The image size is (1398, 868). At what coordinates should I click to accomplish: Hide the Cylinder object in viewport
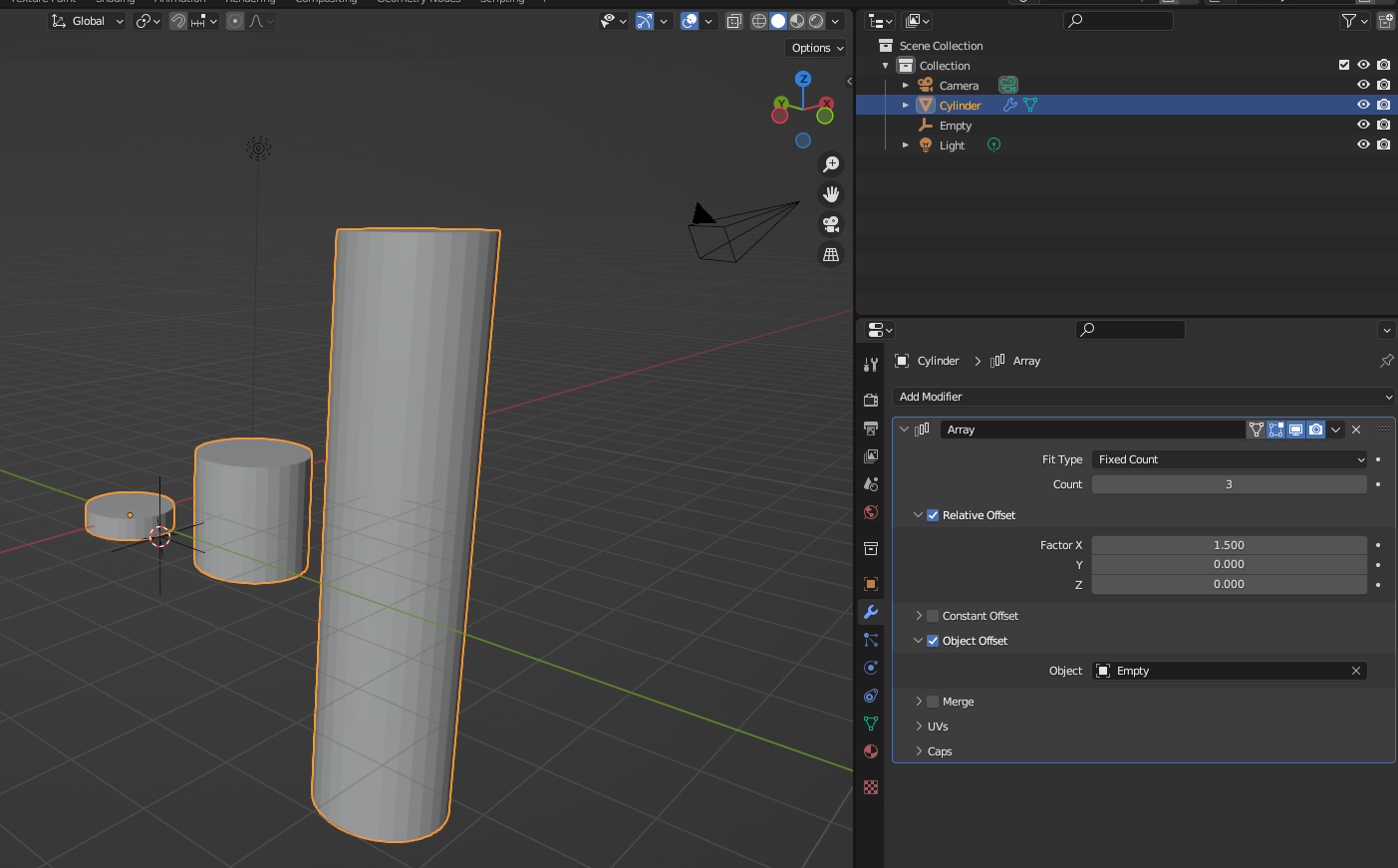point(1363,105)
